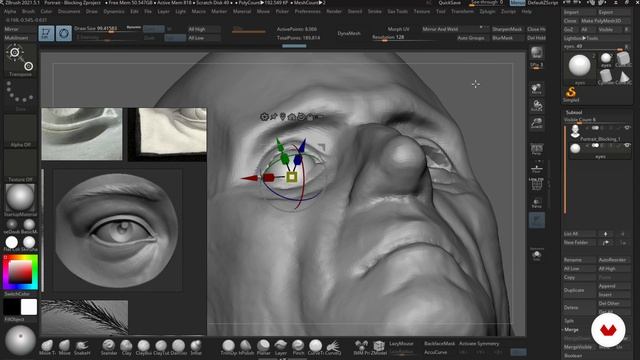Click the gizmo home icon
640x360 pixels.
tap(291, 117)
